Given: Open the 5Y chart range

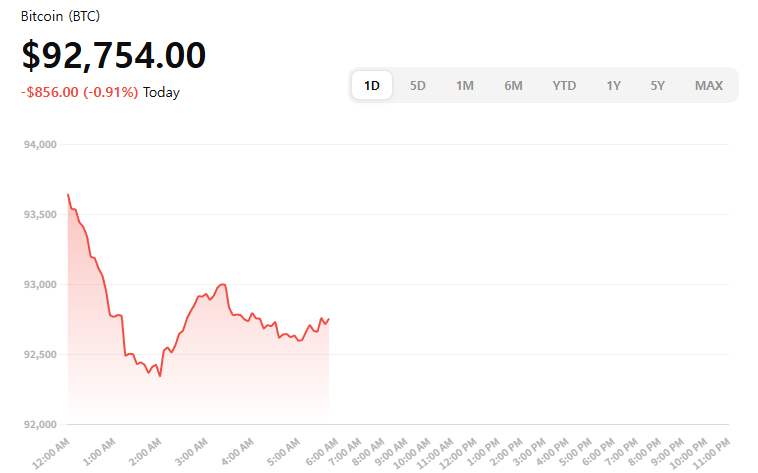Looking at the screenshot, I should click(657, 86).
